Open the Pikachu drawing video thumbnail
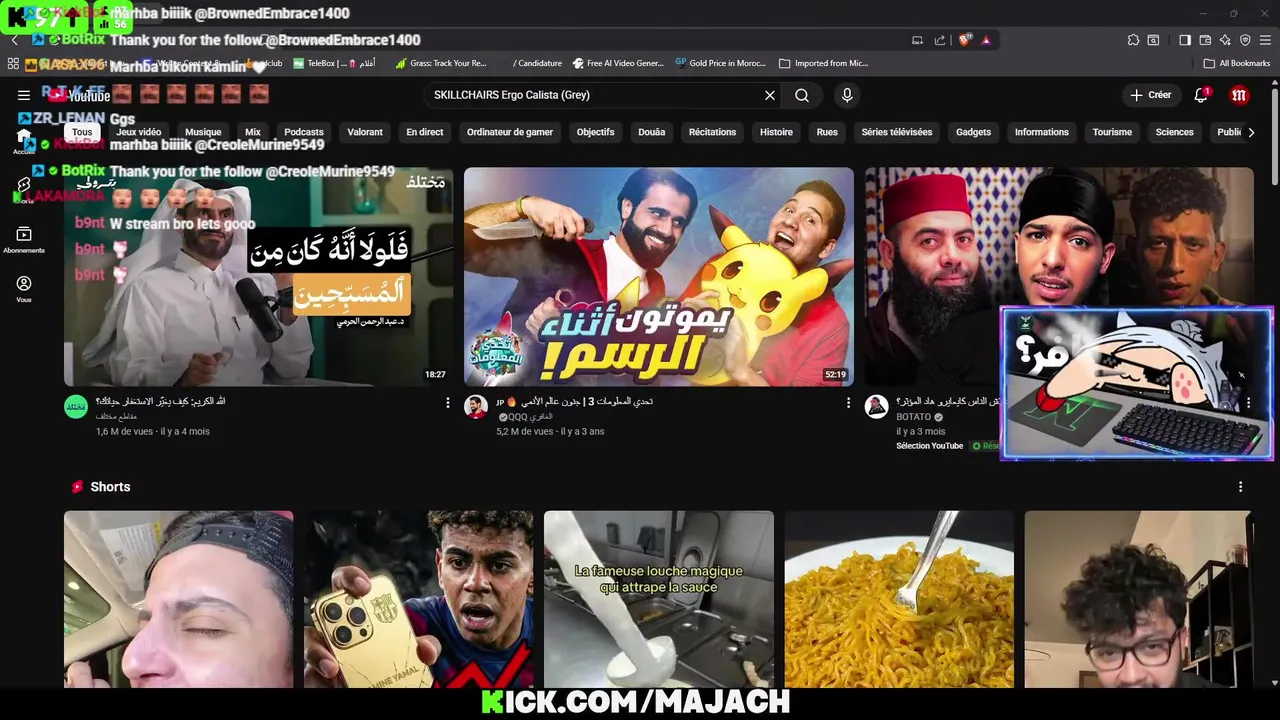The height and width of the screenshot is (720, 1280). click(659, 277)
